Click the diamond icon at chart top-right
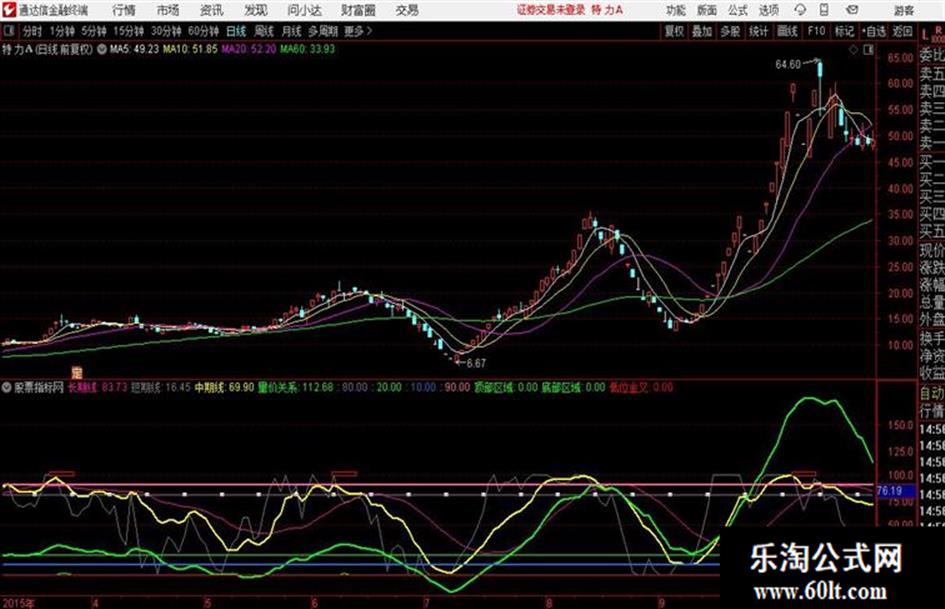This screenshot has height=609, width=945. (853, 50)
